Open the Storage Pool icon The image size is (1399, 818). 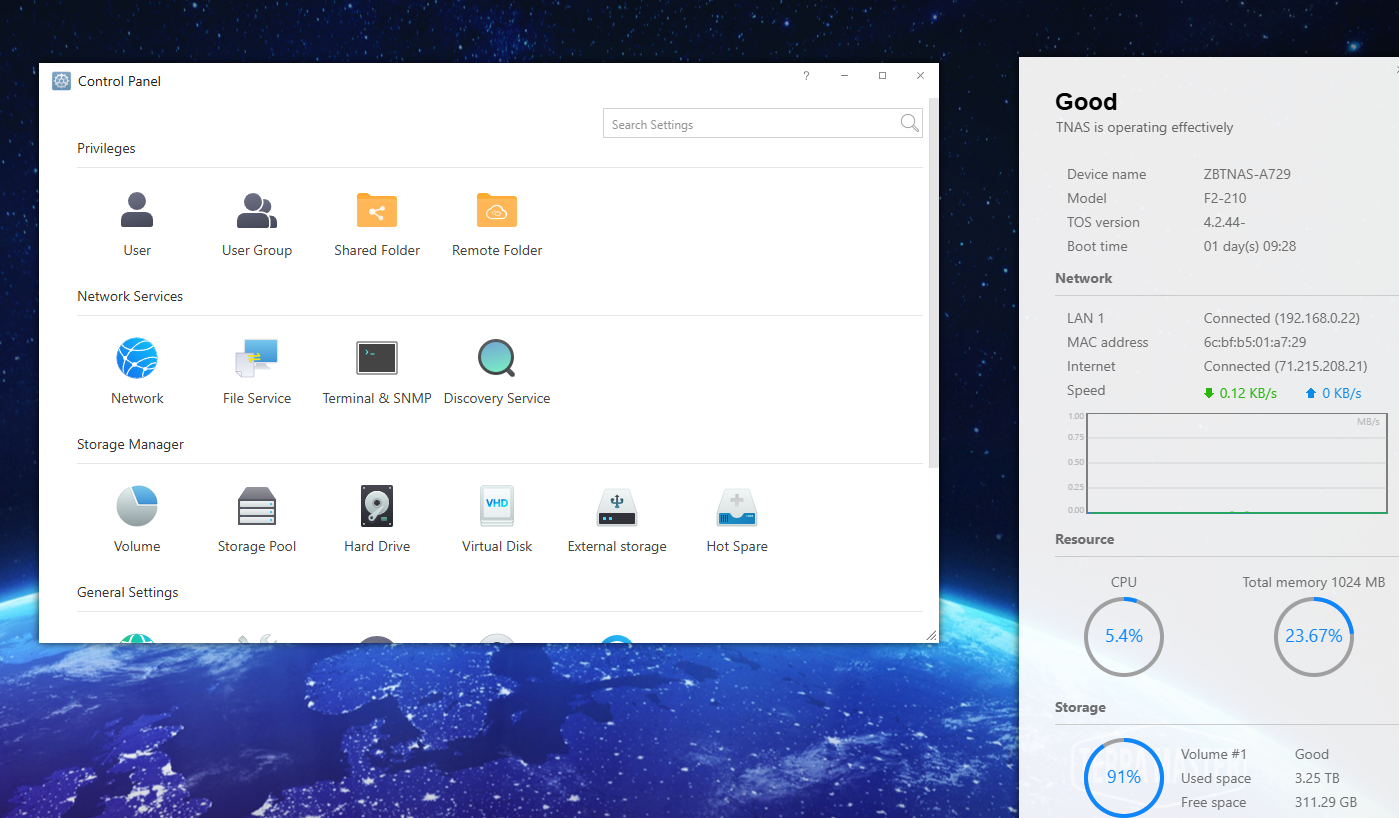tap(257, 506)
